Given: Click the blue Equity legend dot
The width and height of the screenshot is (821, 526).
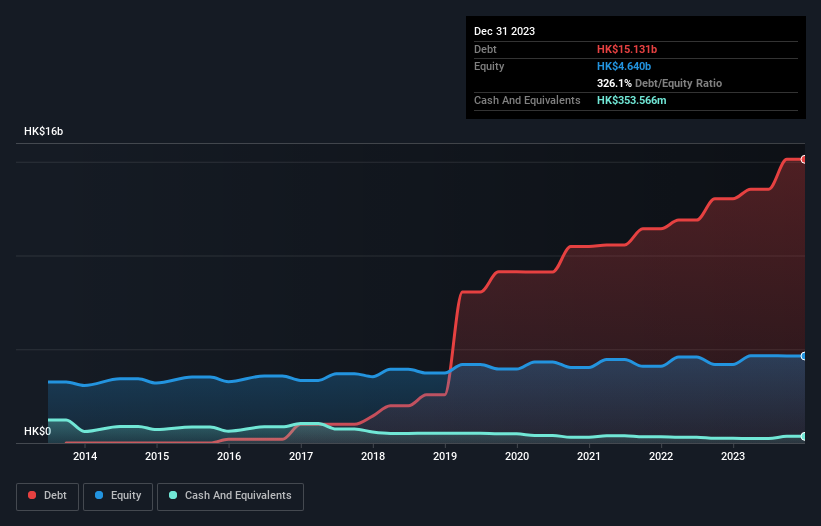Looking at the screenshot, I should pyautogui.click(x=99, y=495).
